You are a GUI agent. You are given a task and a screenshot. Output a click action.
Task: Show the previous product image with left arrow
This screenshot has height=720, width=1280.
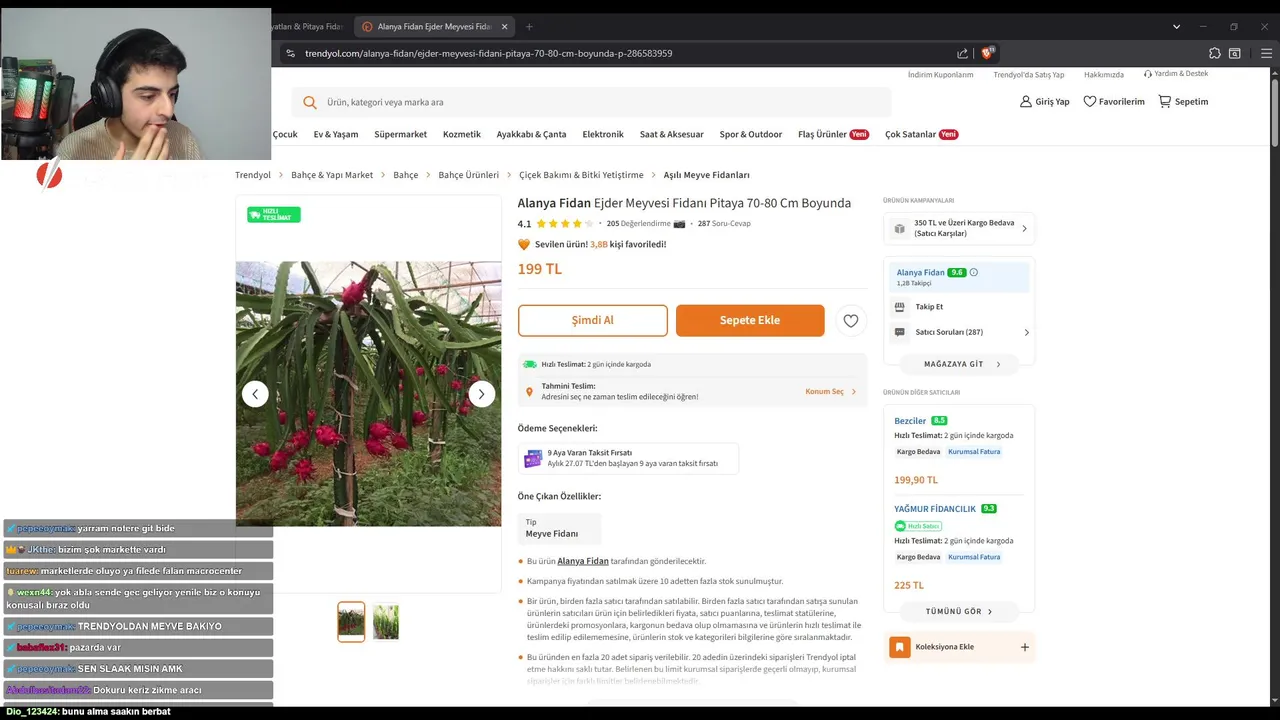point(255,394)
